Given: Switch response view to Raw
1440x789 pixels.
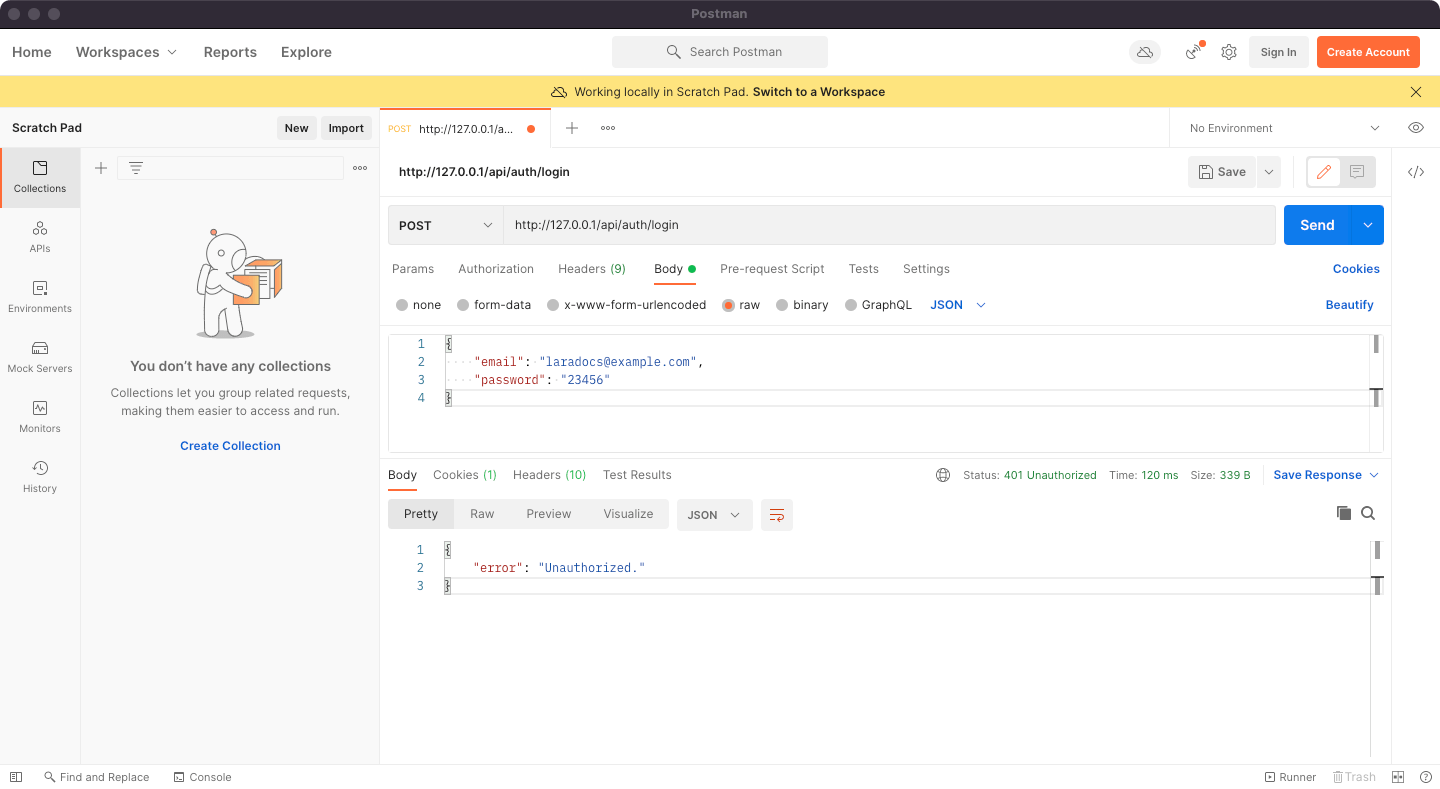Looking at the screenshot, I should tap(482, 514).
